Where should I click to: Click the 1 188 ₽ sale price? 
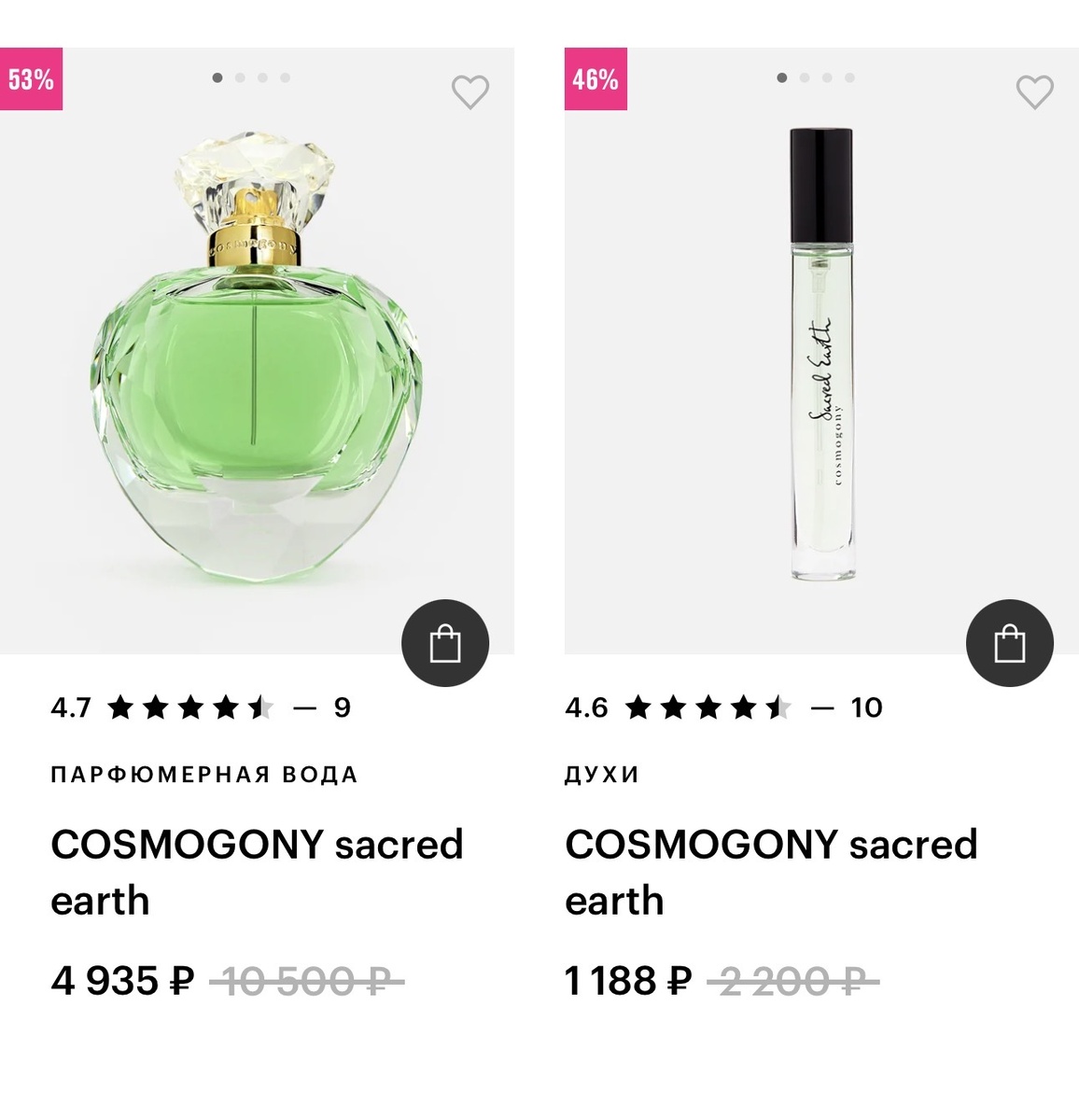[x=627, y=981]
